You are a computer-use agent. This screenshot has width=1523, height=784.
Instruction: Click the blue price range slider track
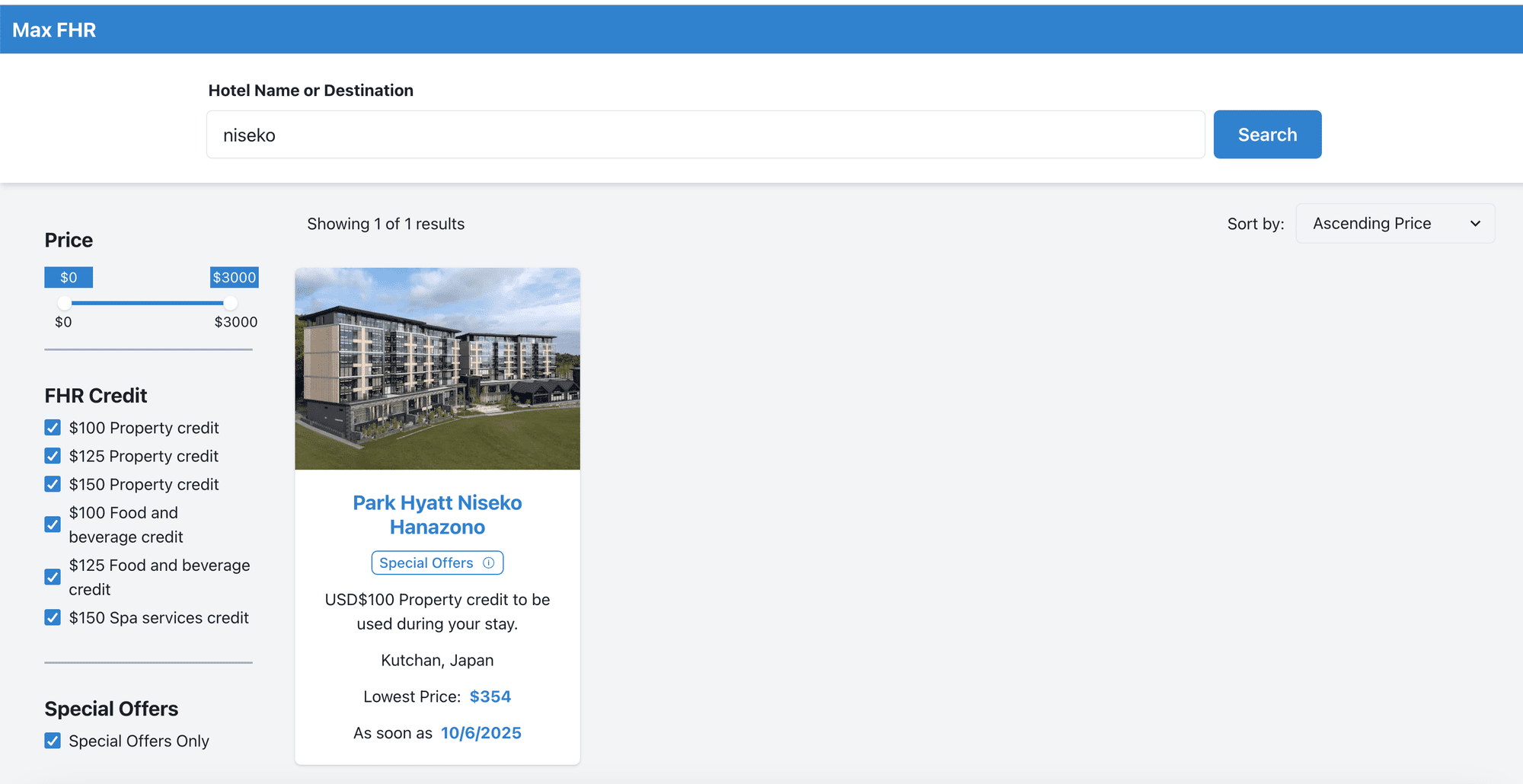148,303
